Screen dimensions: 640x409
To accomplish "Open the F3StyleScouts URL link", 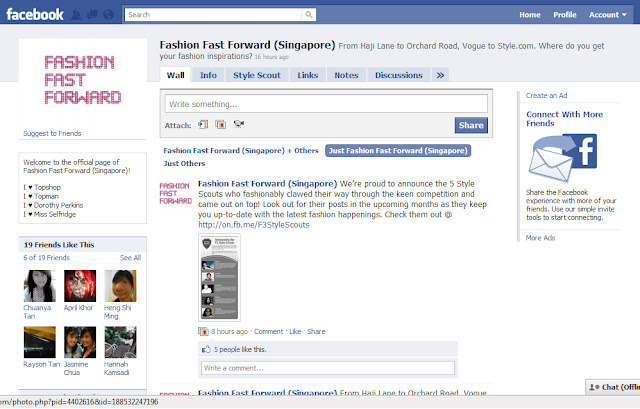I will (253, 225).
